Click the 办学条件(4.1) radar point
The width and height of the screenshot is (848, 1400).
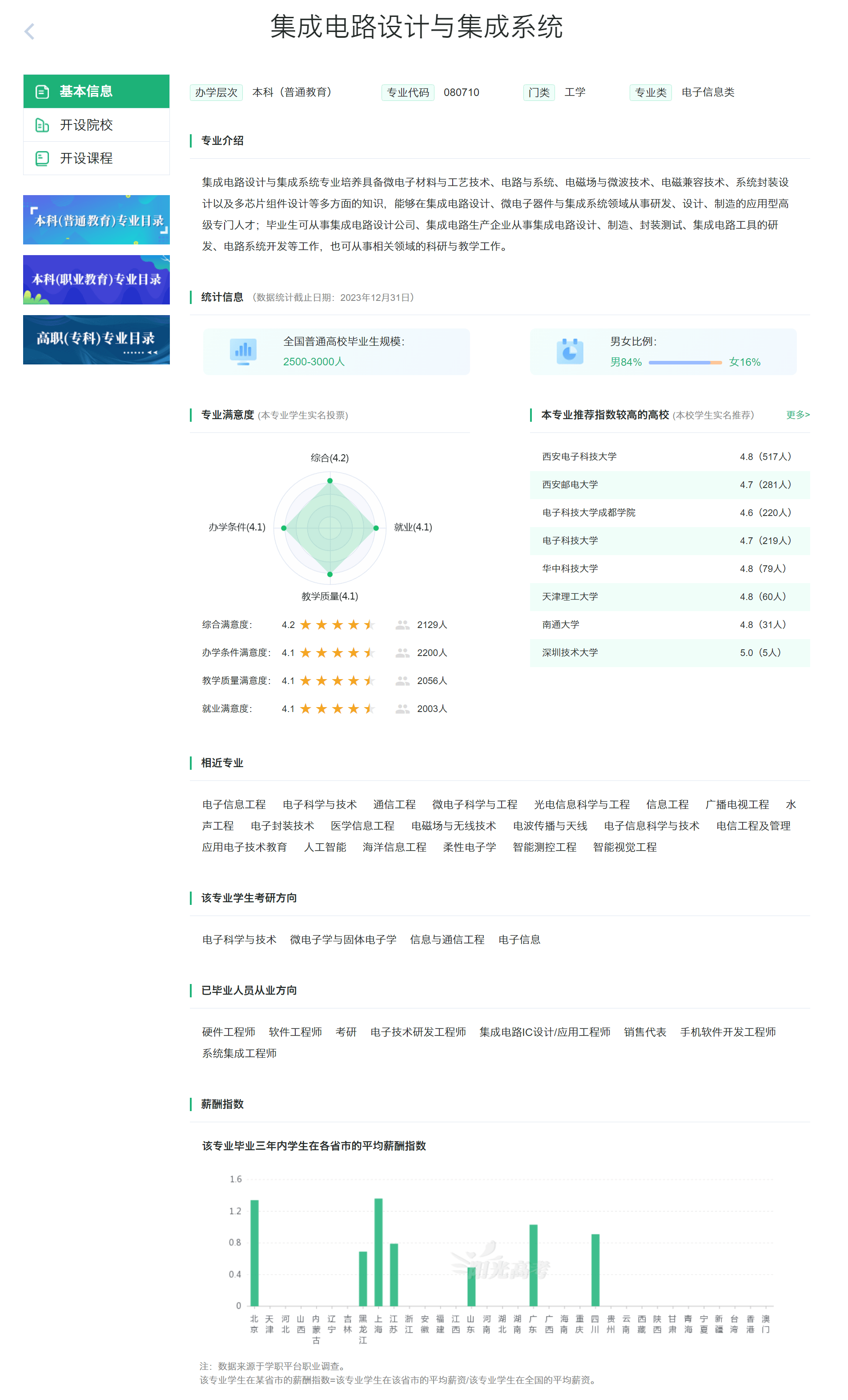284,528
